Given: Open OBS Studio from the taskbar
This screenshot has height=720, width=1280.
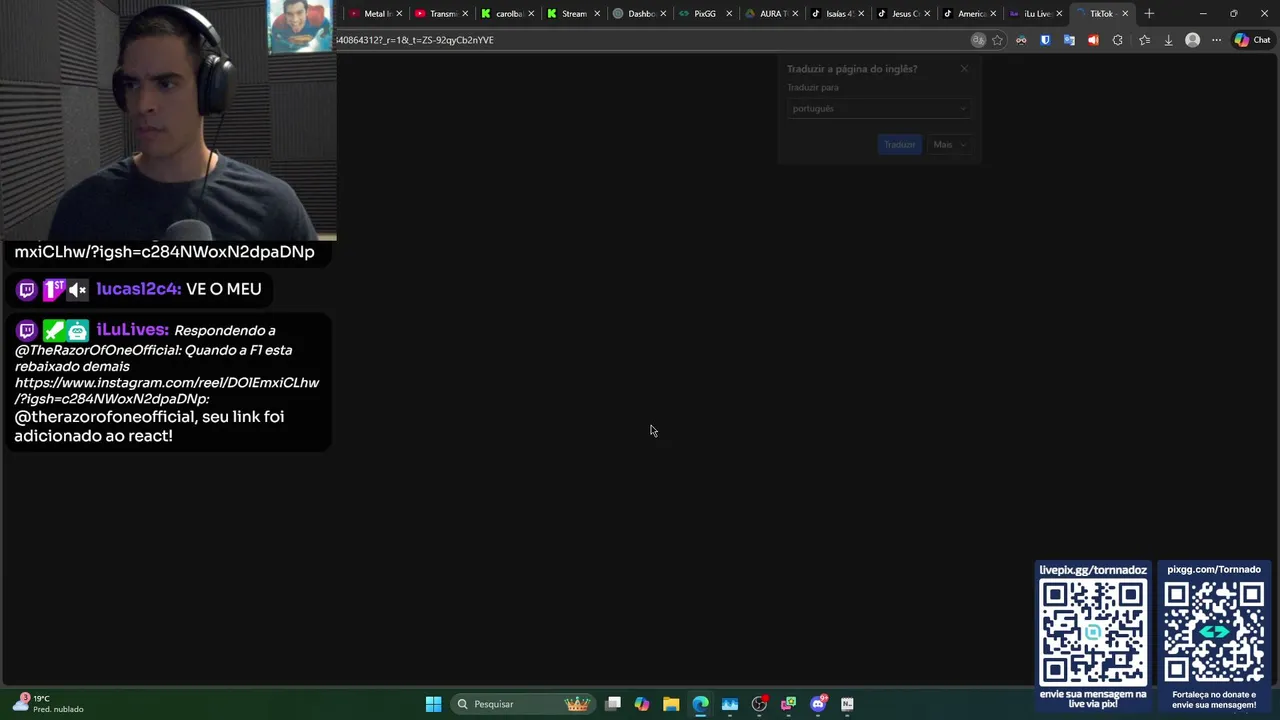Looking at the screenshot, I should [759, 704].
